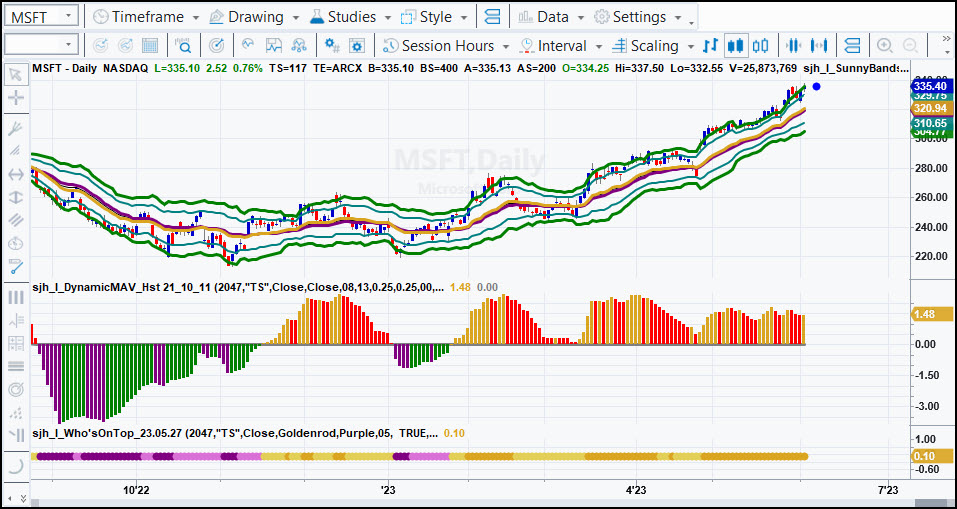This screenshot has width=957, height=509.
Task: Select the vertical bars tool in sidebar
Action: (x=15, y=298)
